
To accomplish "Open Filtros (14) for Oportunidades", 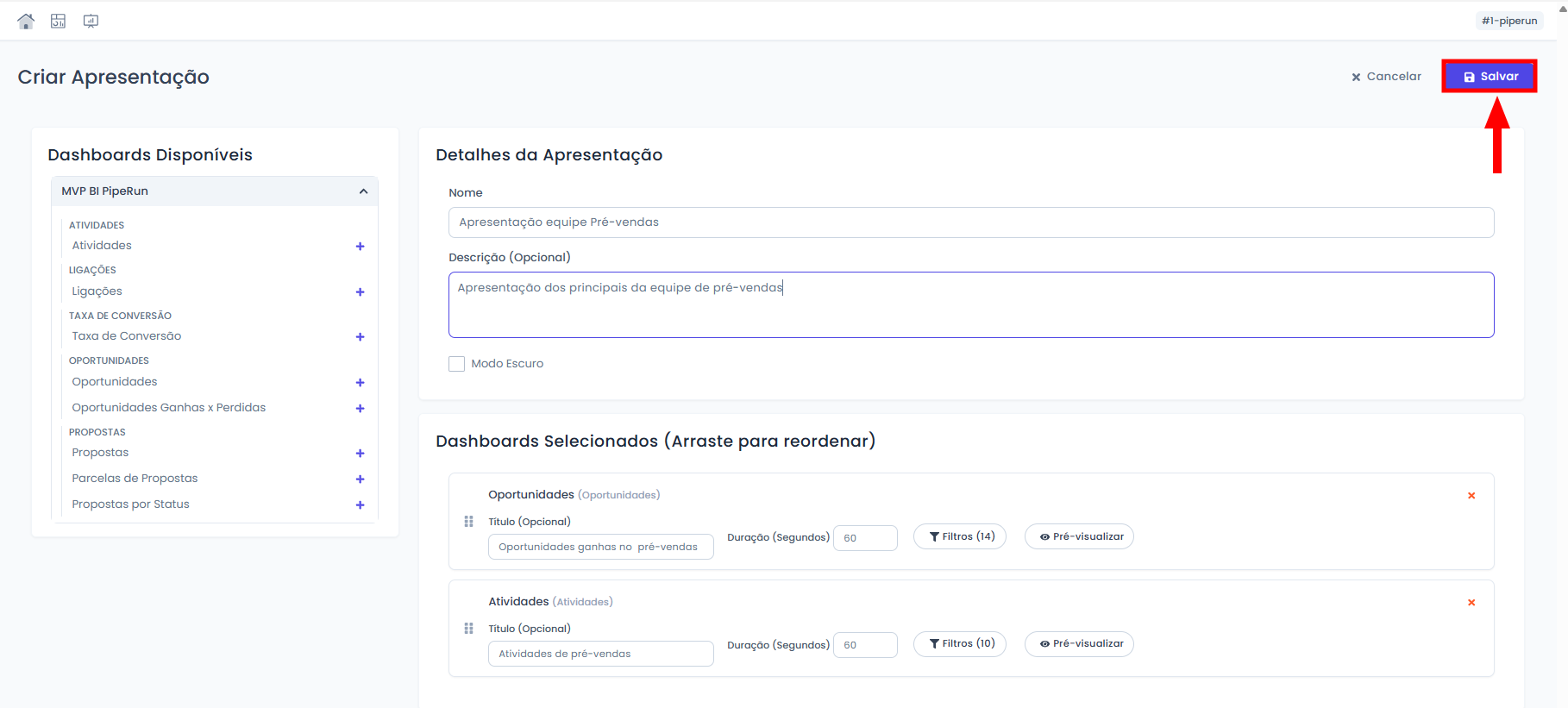I will coord(959,536).
